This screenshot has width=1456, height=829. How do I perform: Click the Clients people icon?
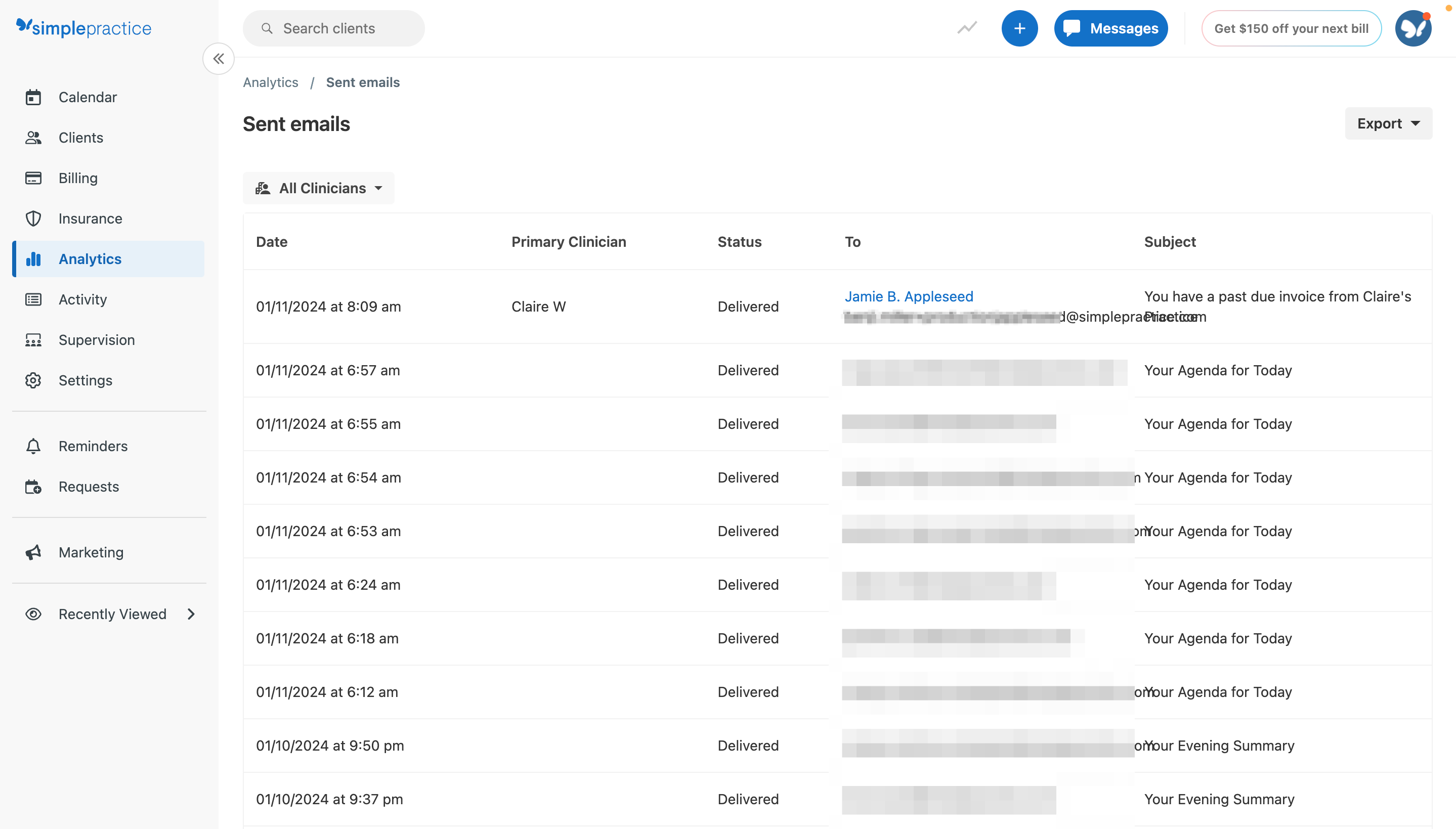(33, 138)
